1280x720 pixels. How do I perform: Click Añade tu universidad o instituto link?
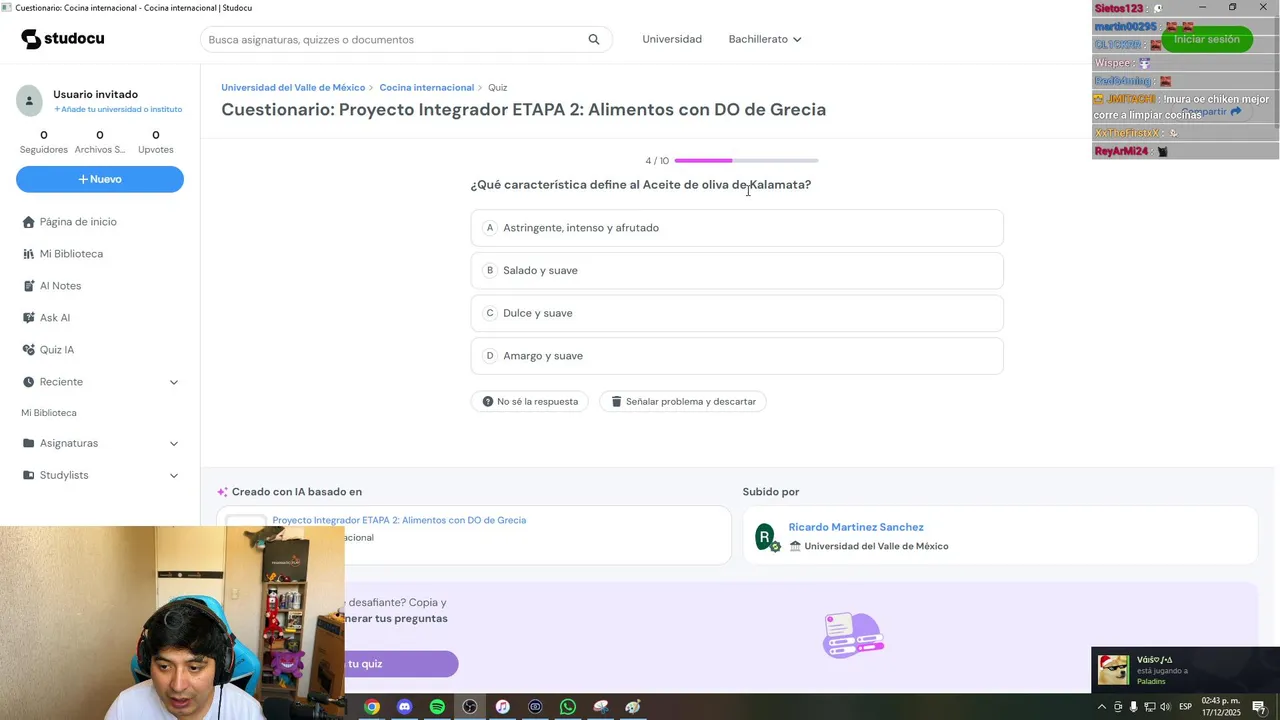(x=118, y=109)
